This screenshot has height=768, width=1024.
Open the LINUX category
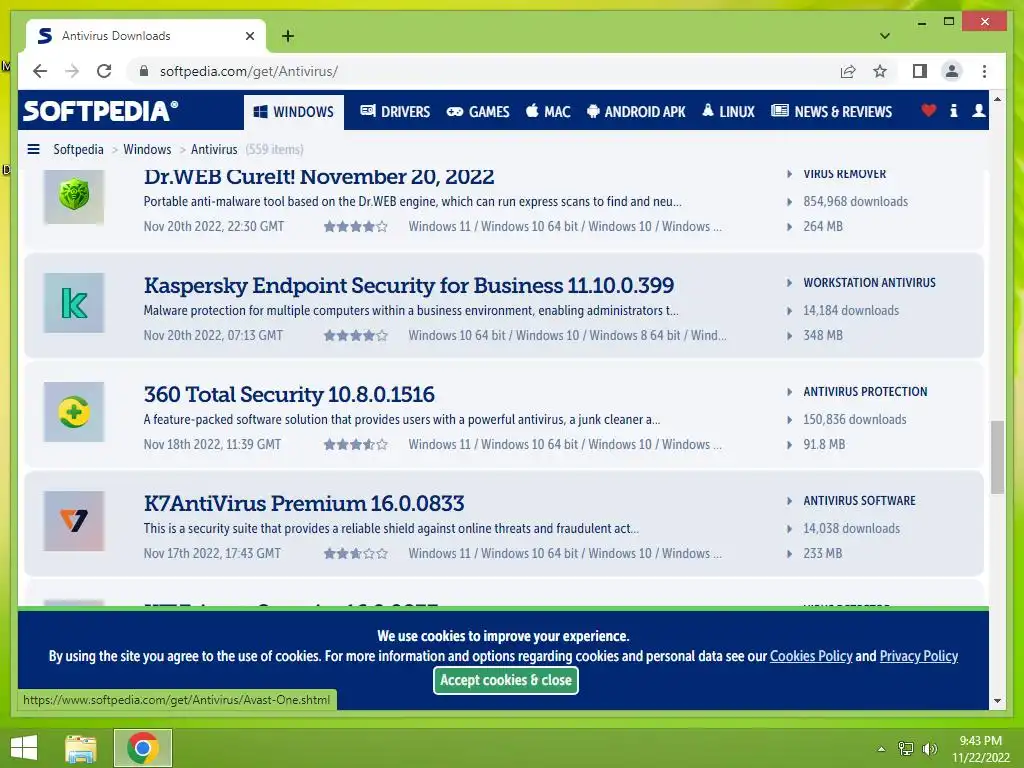728,112
